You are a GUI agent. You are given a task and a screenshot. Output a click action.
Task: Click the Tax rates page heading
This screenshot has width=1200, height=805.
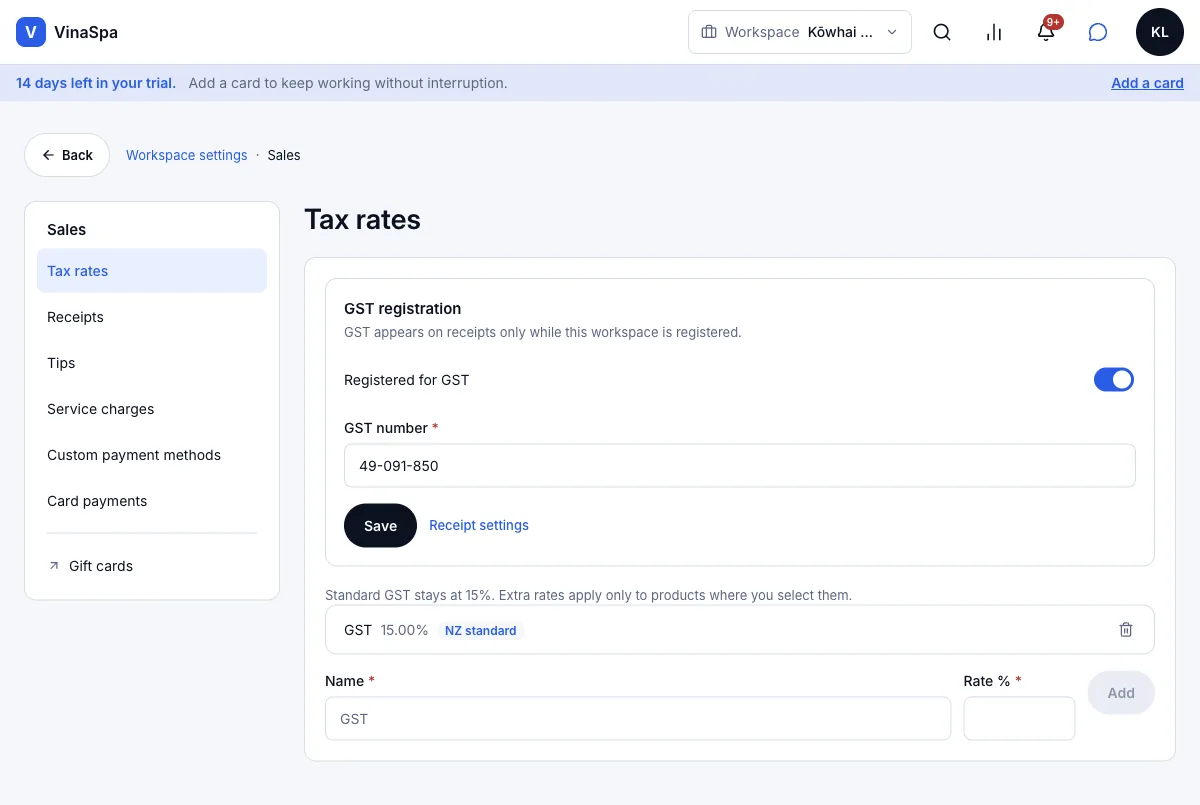pos(362,220)
